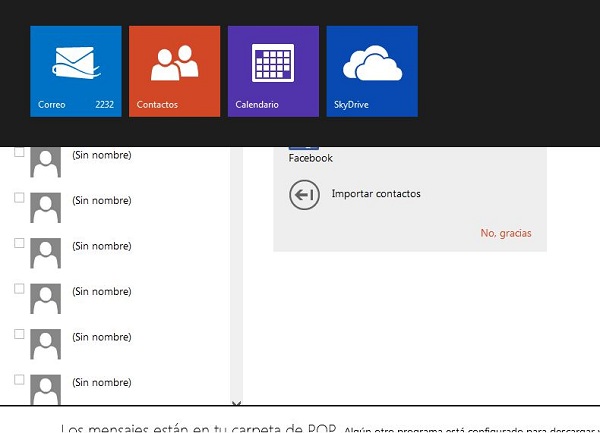Select the checkbox of the last listed contact
The image size is (600, 433).
pos(19,379)
